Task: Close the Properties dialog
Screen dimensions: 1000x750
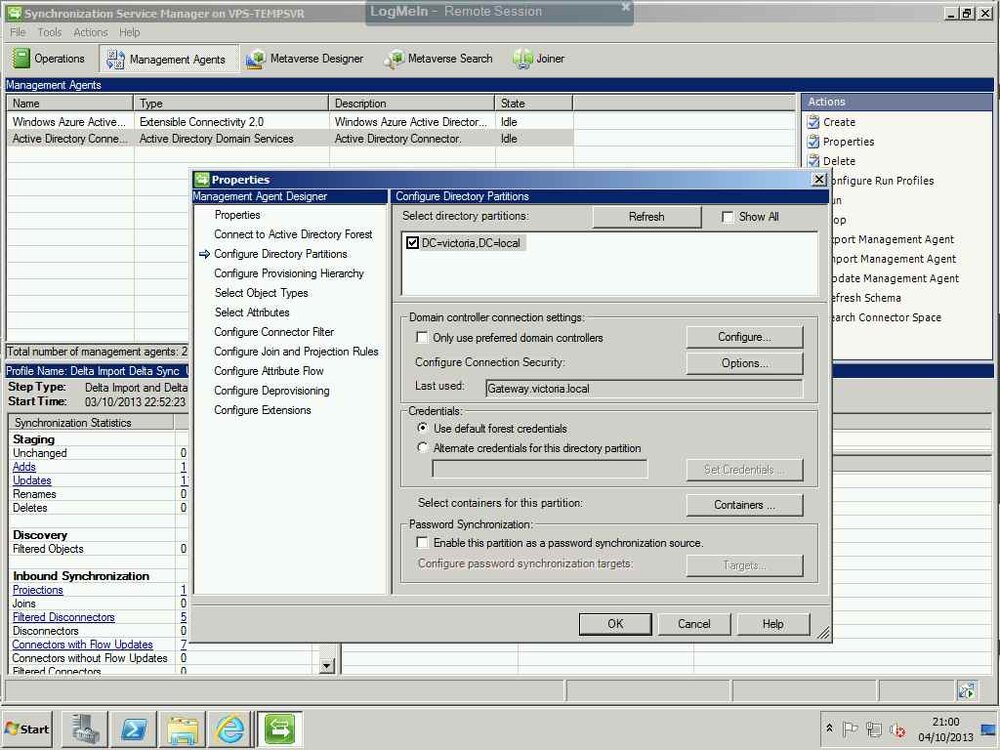Action: [820, 179]
